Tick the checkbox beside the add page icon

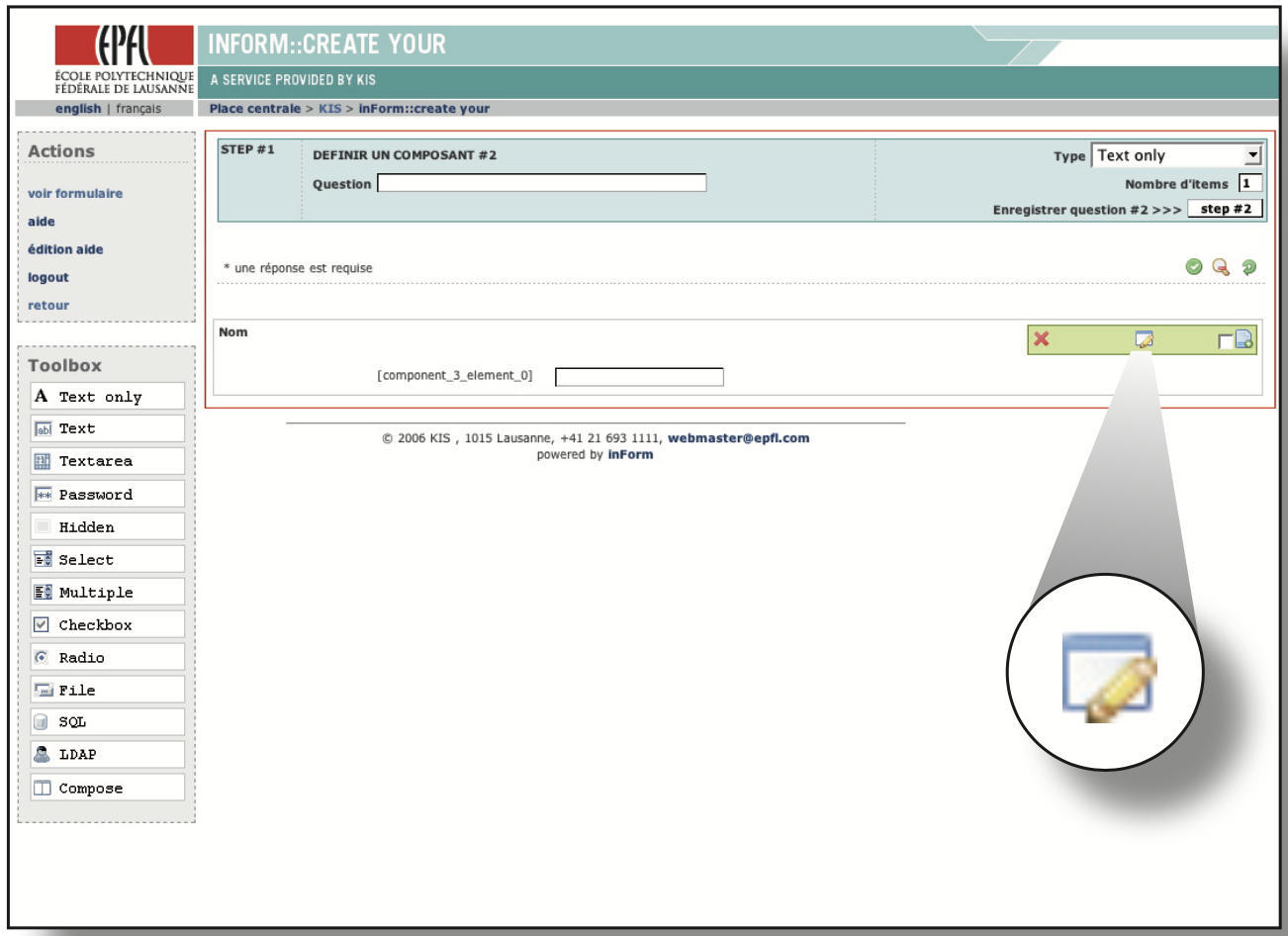[x=1225, y=341]
